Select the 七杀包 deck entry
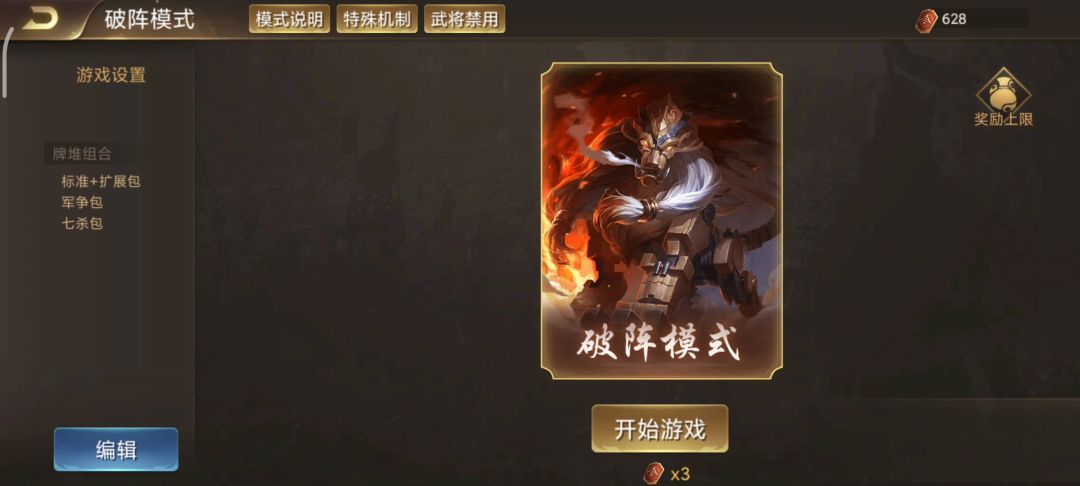Screen dimensions: 1080x486 pyautogui.click(x=82, y=223)
